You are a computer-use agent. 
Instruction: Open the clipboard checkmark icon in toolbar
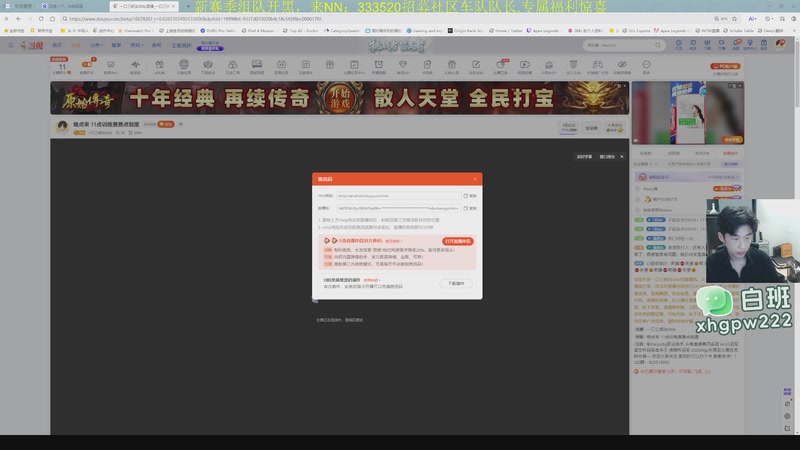tap(354, 64)
